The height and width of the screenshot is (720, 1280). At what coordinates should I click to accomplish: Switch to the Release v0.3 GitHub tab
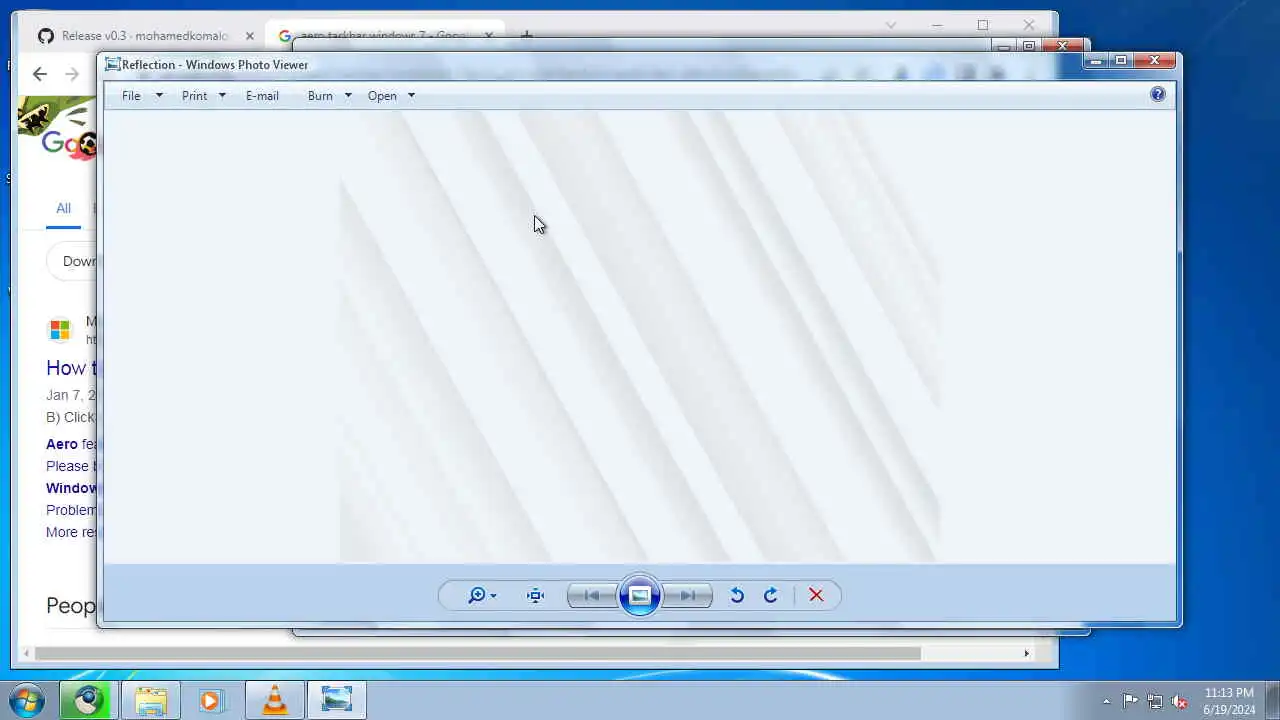click(144, 36)
